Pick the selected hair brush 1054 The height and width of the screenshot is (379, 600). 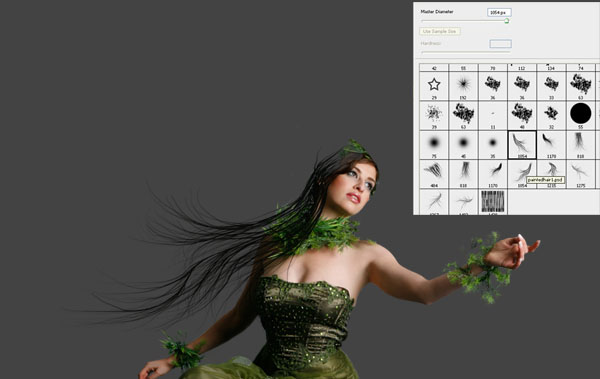pyautogui.click(x=522, y=145)
